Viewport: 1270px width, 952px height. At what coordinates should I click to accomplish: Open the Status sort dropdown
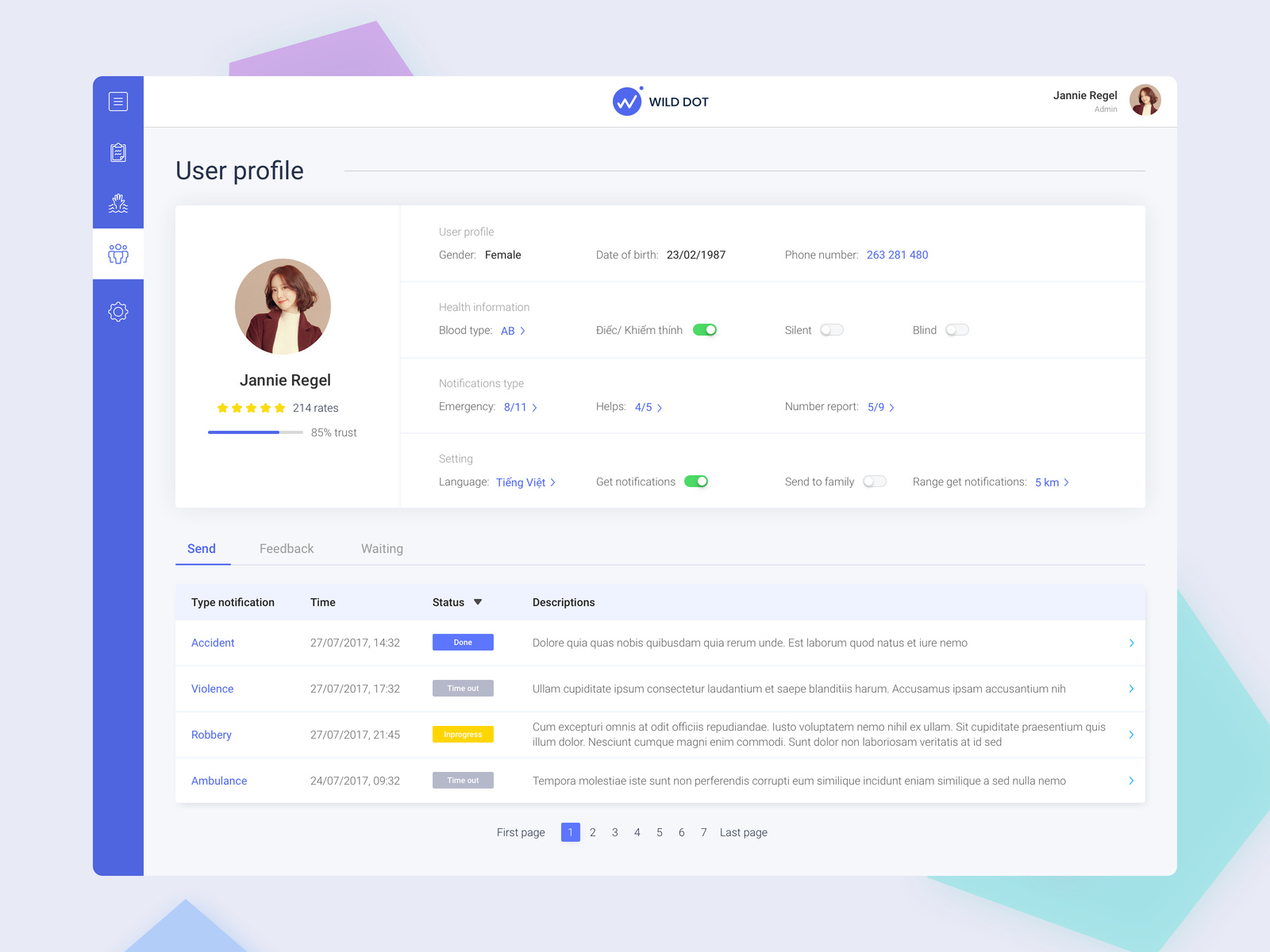tap(478, 602)
